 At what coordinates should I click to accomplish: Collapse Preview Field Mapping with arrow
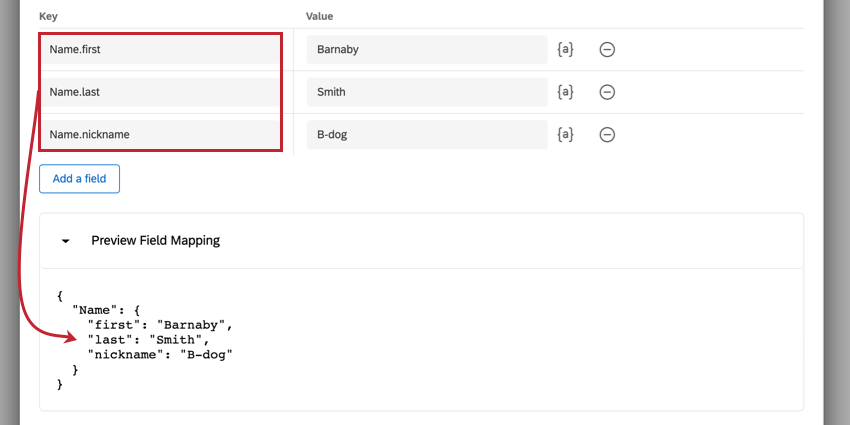(x=66, y=241)
